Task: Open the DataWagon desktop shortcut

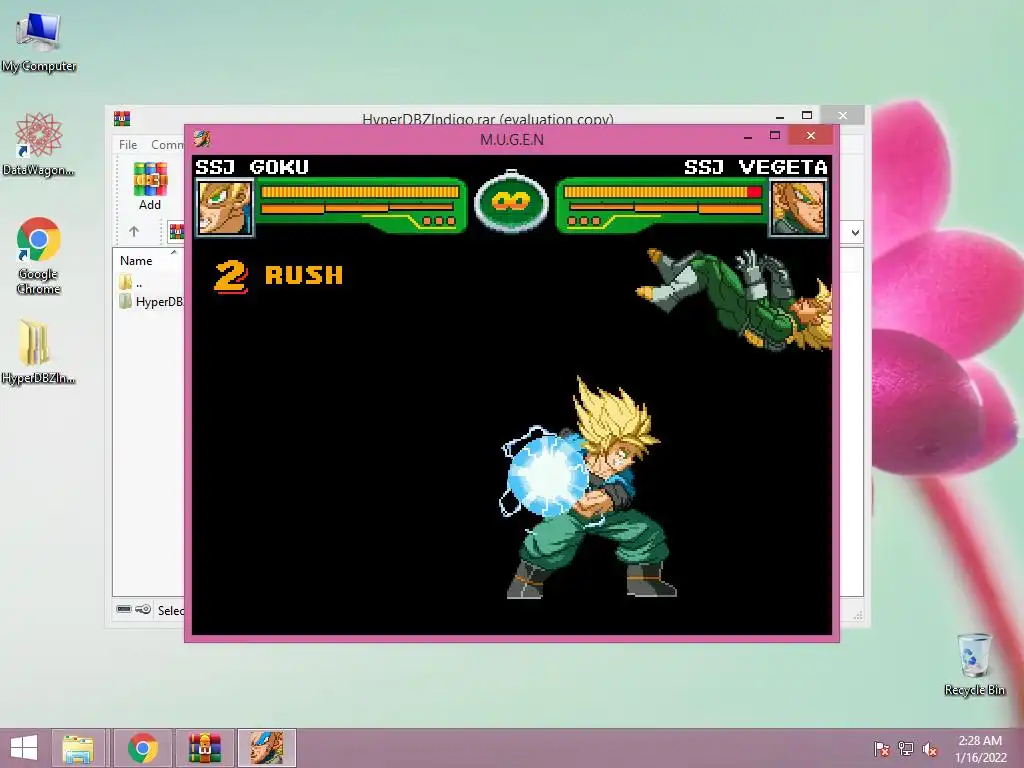Action: click(x=39, y=144)
